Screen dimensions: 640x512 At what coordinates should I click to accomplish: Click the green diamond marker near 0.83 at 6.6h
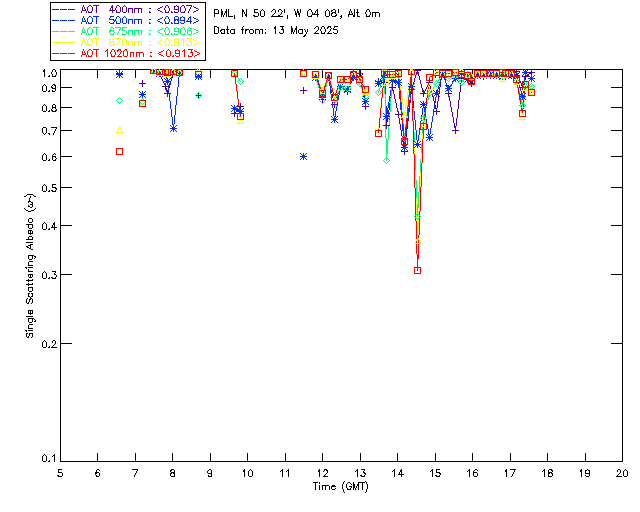tap(120, 100)
